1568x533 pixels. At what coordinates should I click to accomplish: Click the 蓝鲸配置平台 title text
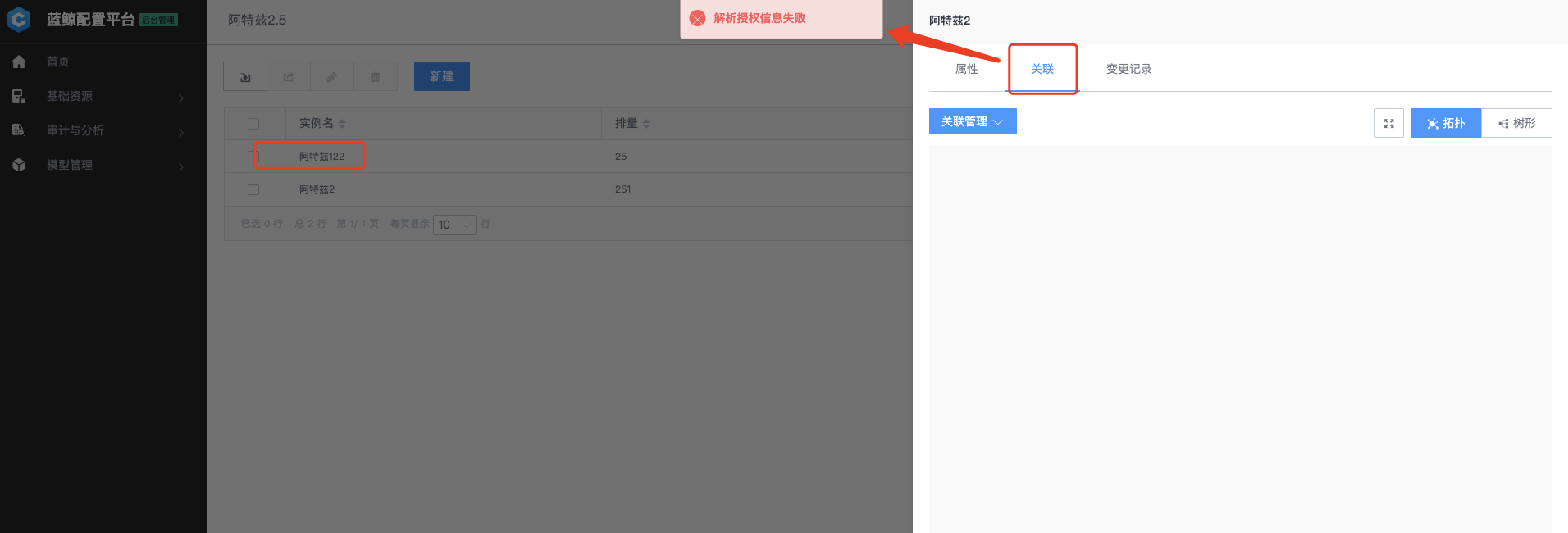tap(90, 20)
